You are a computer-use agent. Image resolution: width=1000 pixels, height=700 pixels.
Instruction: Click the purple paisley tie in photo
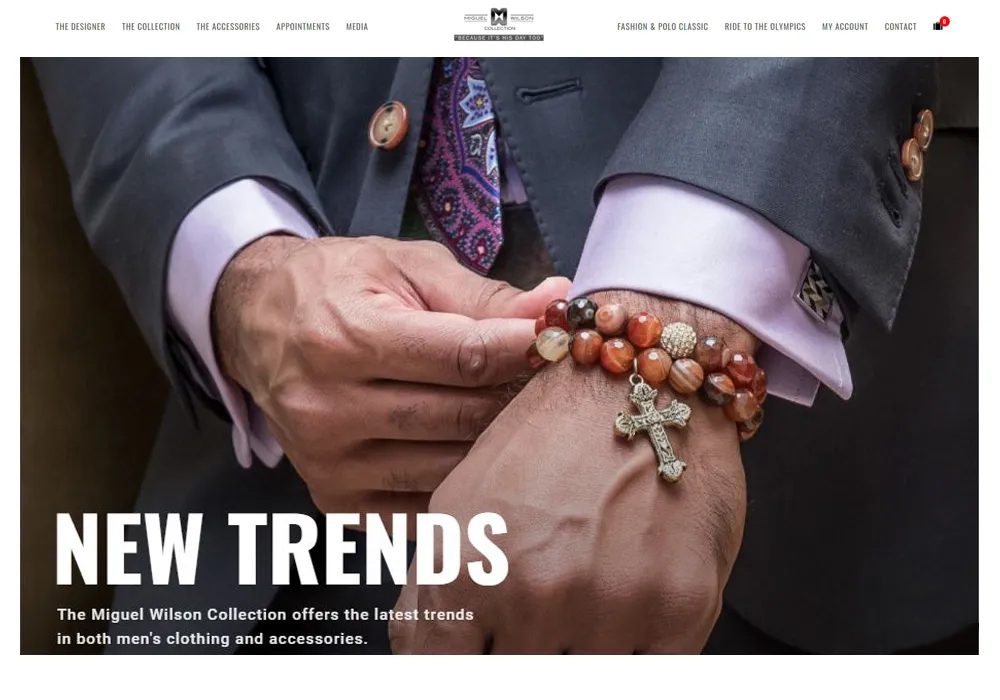460,163
